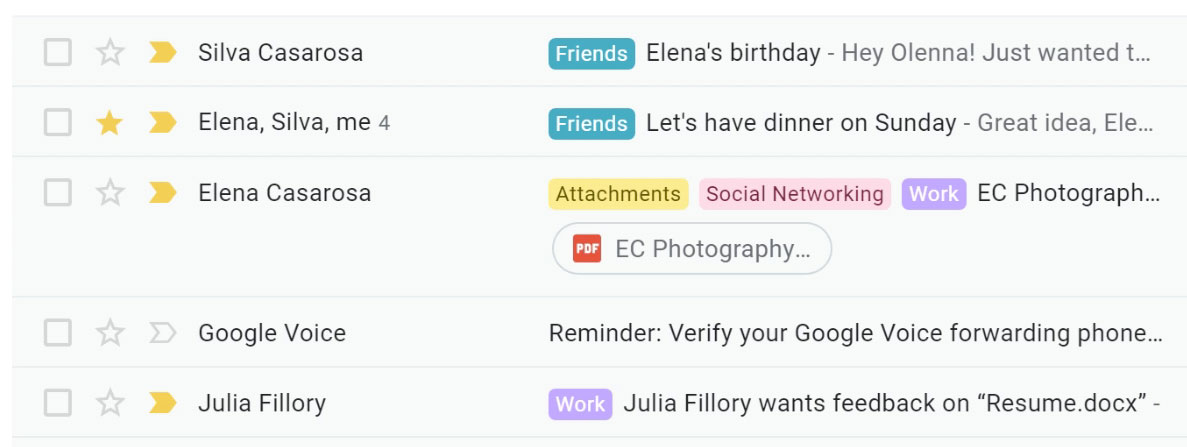Click the PDF icon in attachment chip
The width and height of the screenshot is (1187, 447).
(x=587, y=249)
